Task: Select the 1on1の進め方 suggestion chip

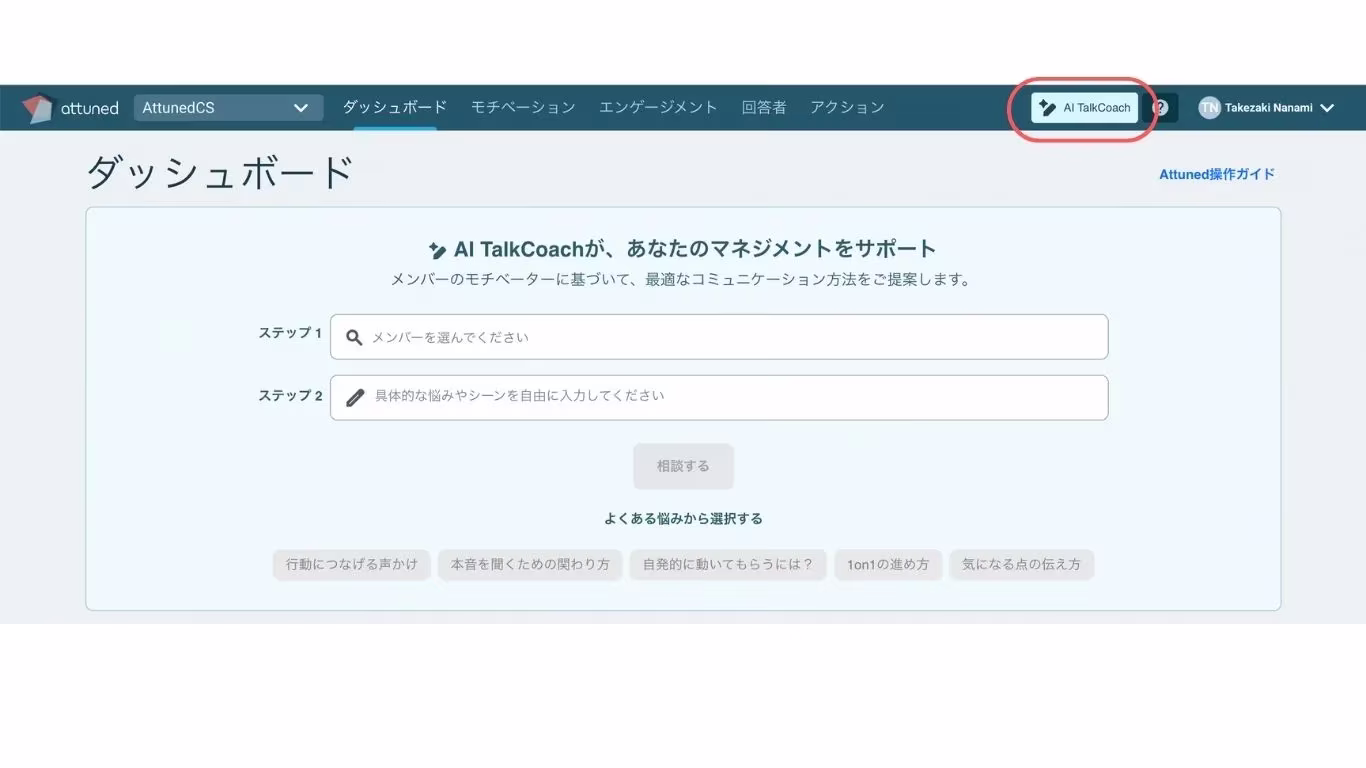Action: click(x=888, y=564)
